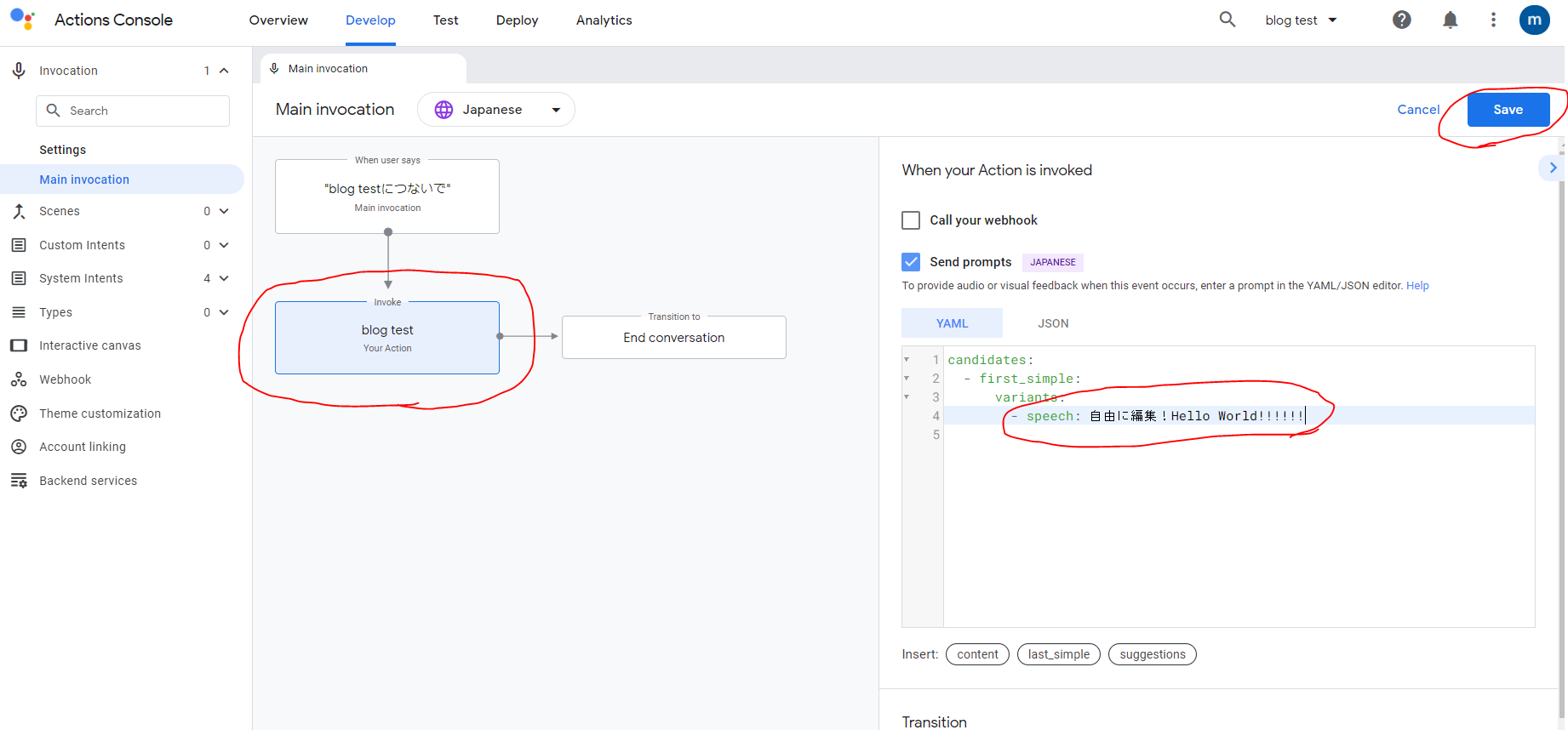This screenshot has width=1568, height=730.
Task: Enable the Call your webhook checkbox
Action: tap(911, 220)
